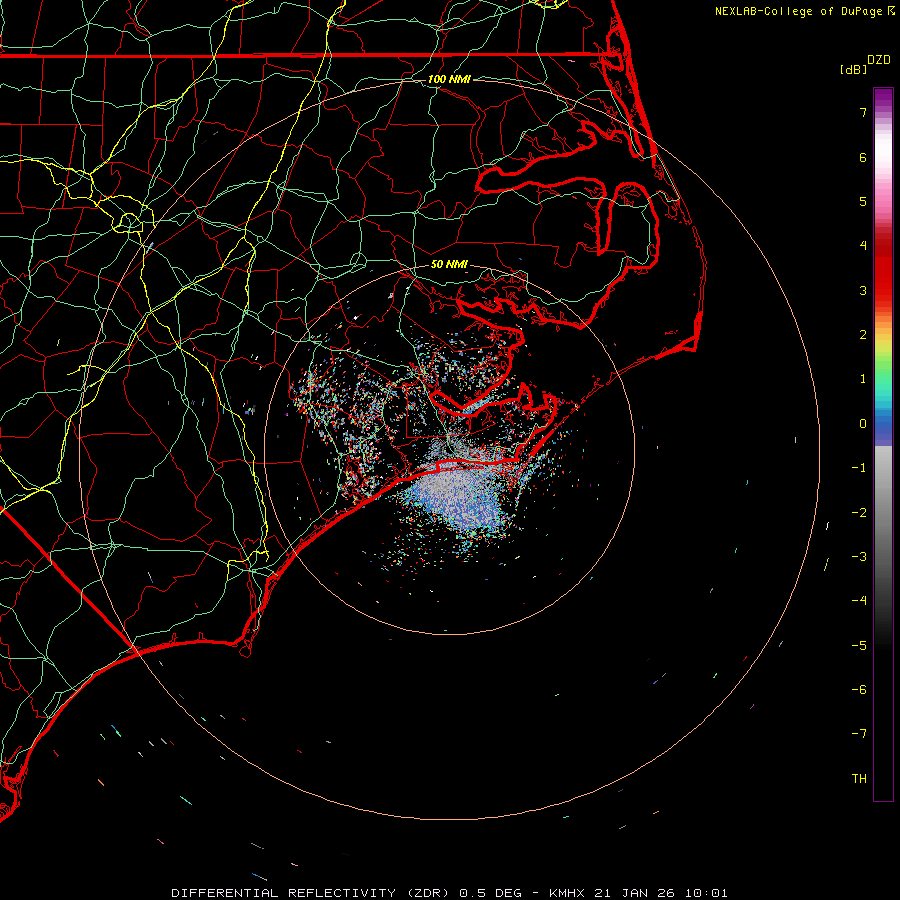This screenshot has width=900, height=900.
Task: Click the Differential Reflectivity caption at bottom
Action: [x=449, y=893]
